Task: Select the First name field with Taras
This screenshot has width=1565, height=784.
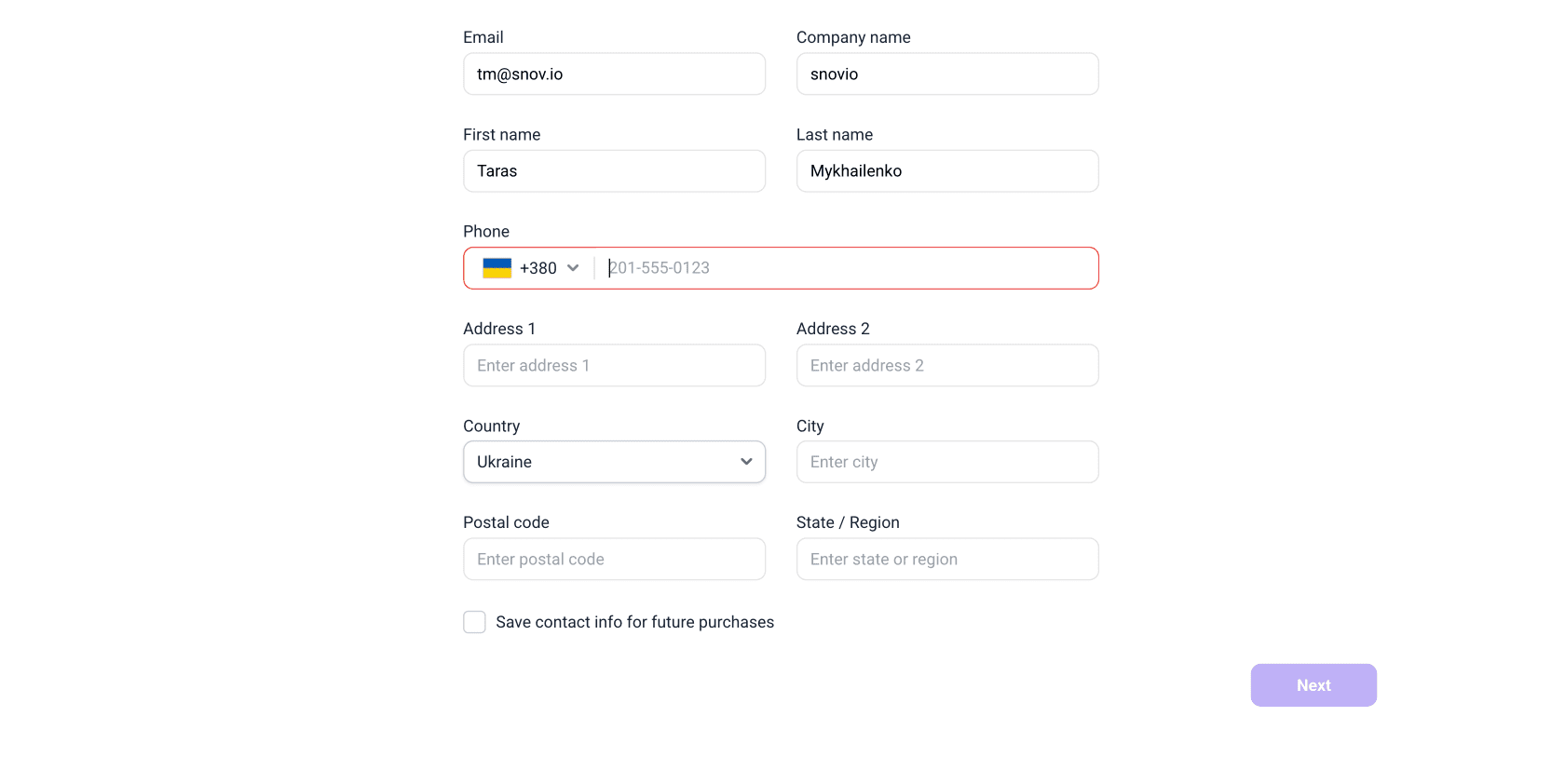Action: (614, 171)
